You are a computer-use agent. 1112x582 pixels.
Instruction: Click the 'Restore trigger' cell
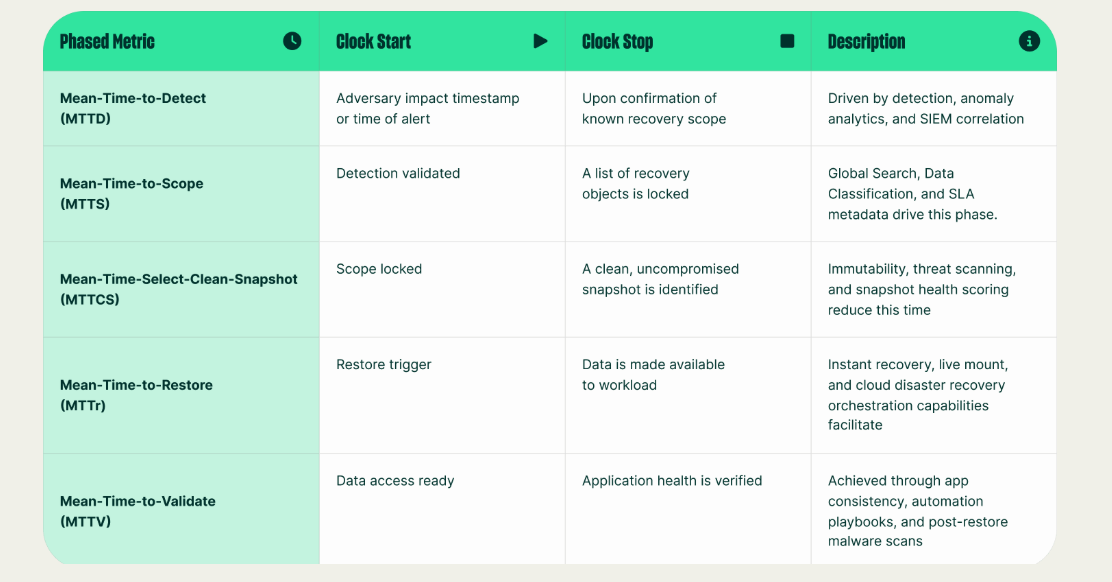click(x=384, y=364)
